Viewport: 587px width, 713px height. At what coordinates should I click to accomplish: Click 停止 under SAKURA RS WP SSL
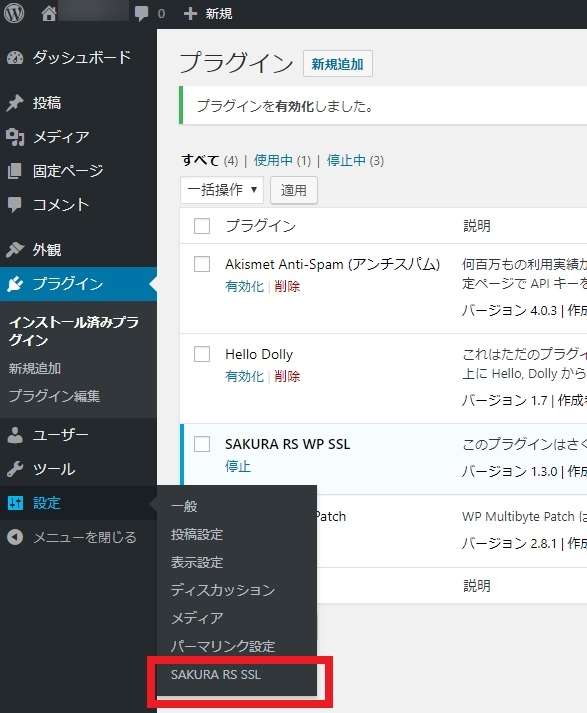coord(238,466)
